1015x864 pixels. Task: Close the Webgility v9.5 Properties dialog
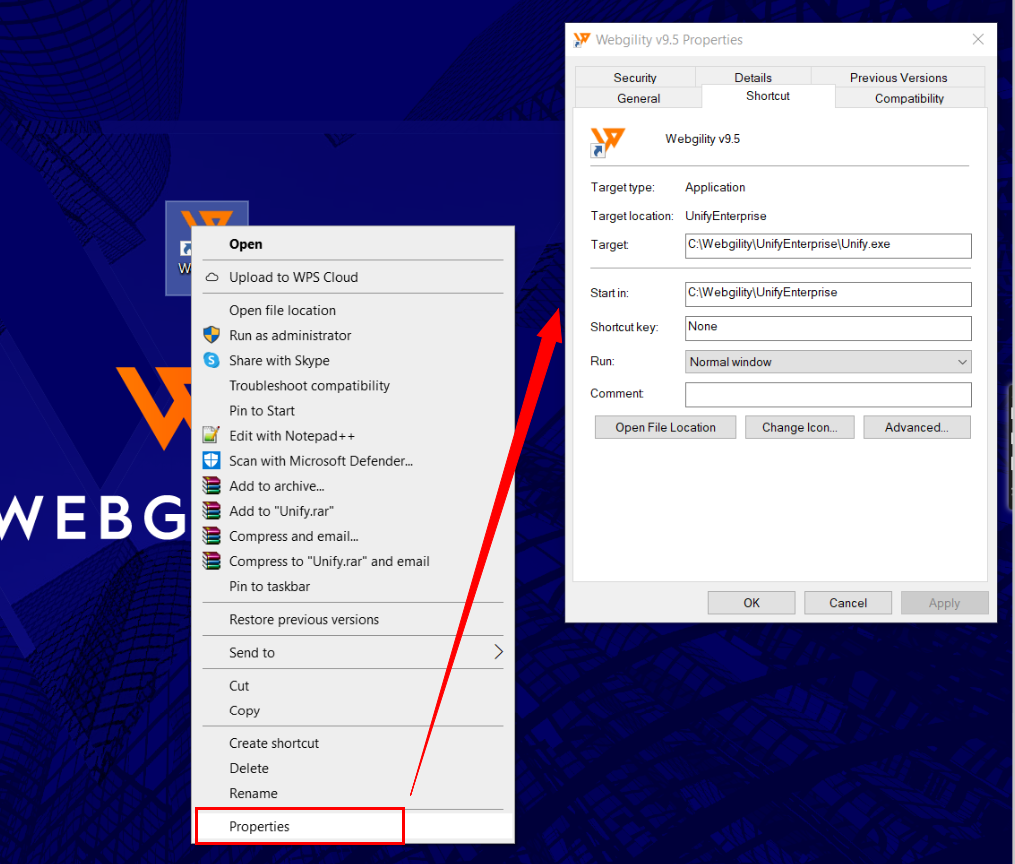click(x=978, y=39)
